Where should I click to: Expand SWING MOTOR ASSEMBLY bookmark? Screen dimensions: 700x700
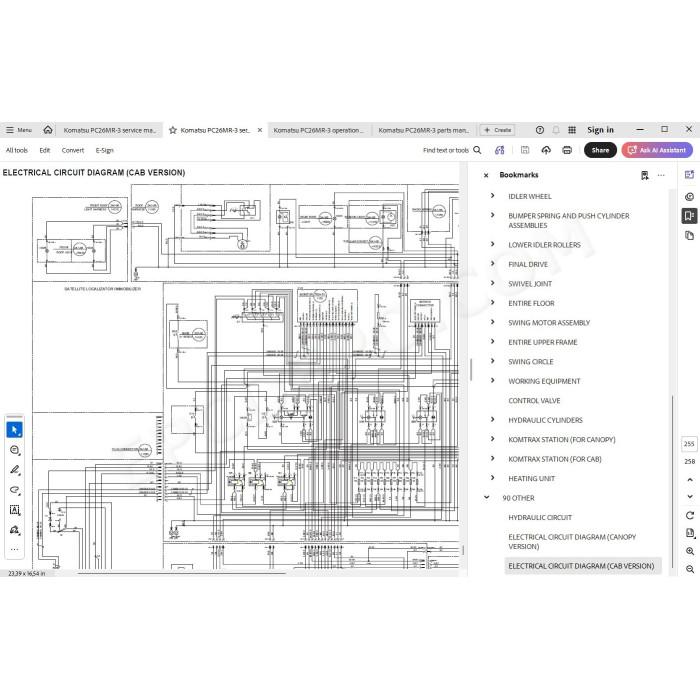492,322
